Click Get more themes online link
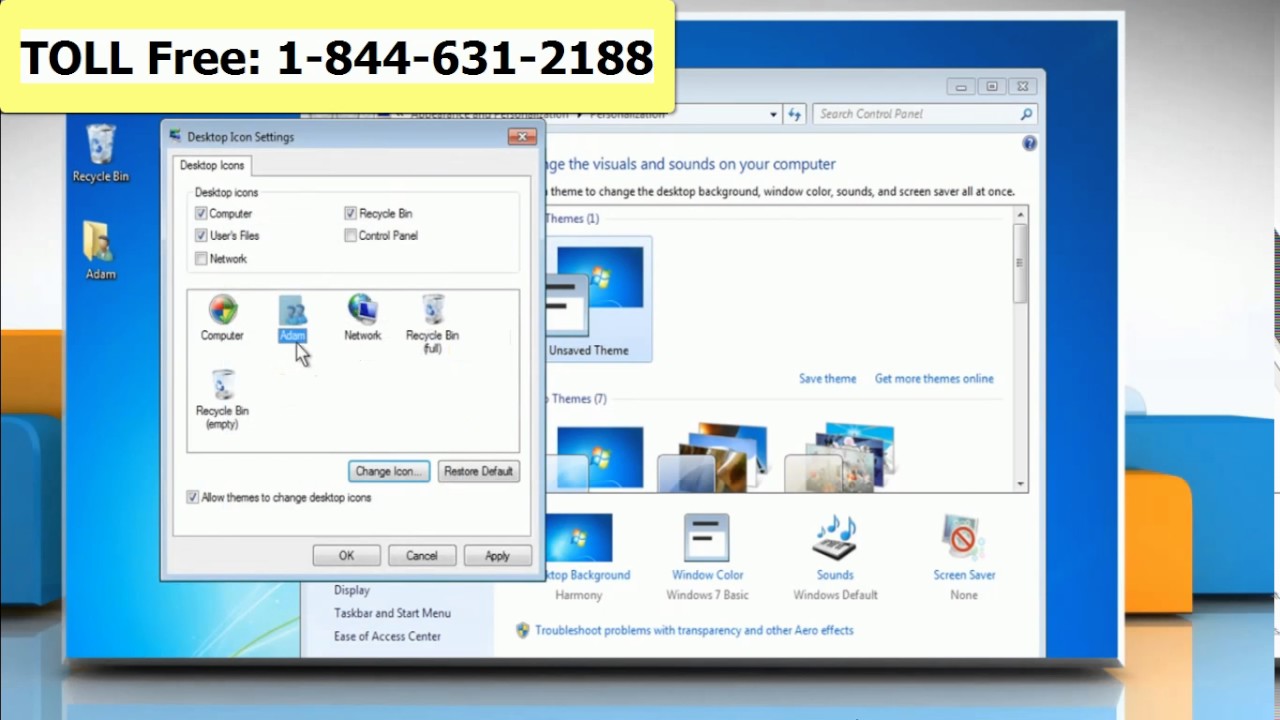The height and width of the screenshot is (720, 1280). pyautogui.click(x=934, y=379)
